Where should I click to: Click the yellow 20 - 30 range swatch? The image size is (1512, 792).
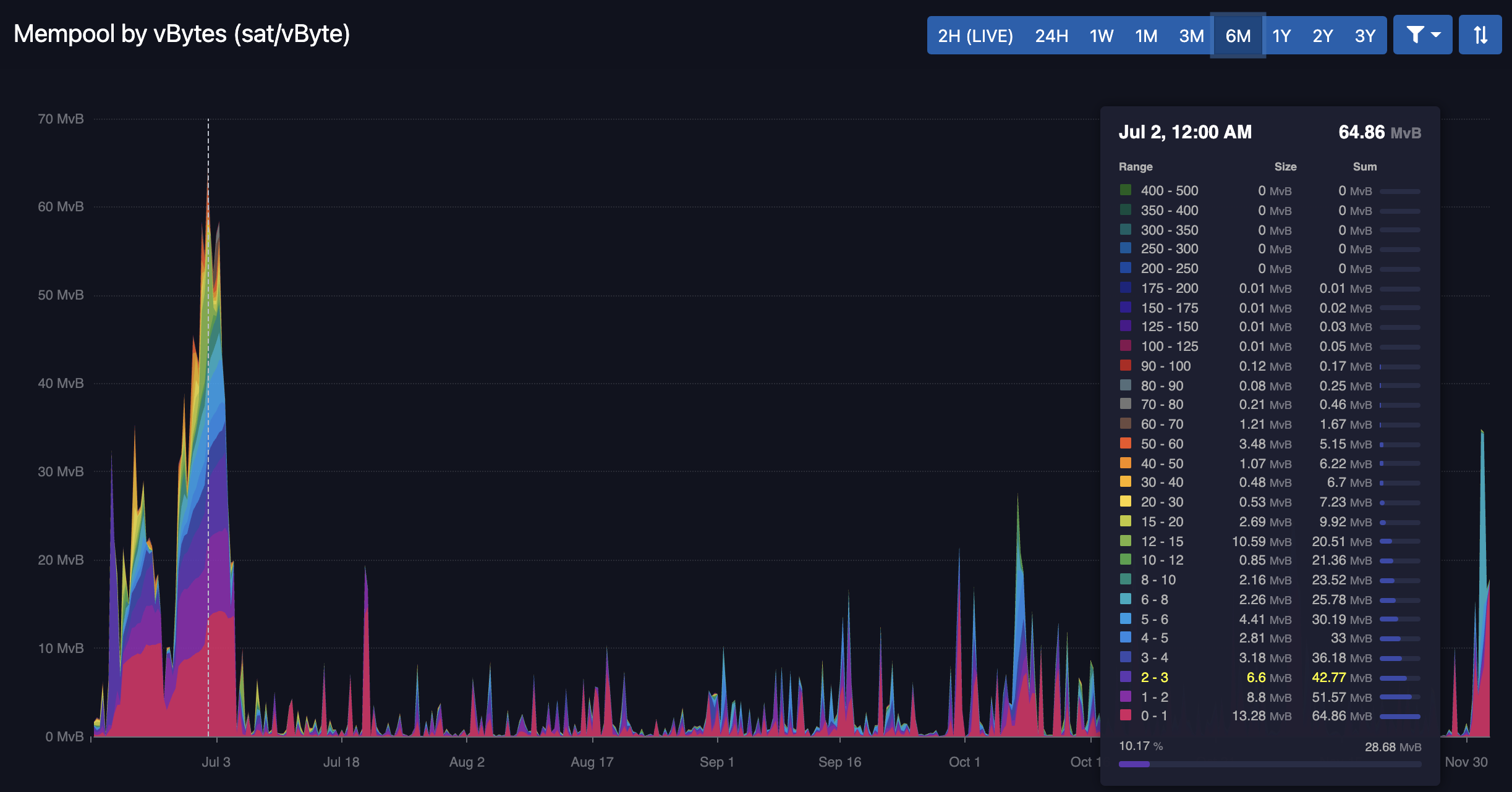coord(1126,501)
